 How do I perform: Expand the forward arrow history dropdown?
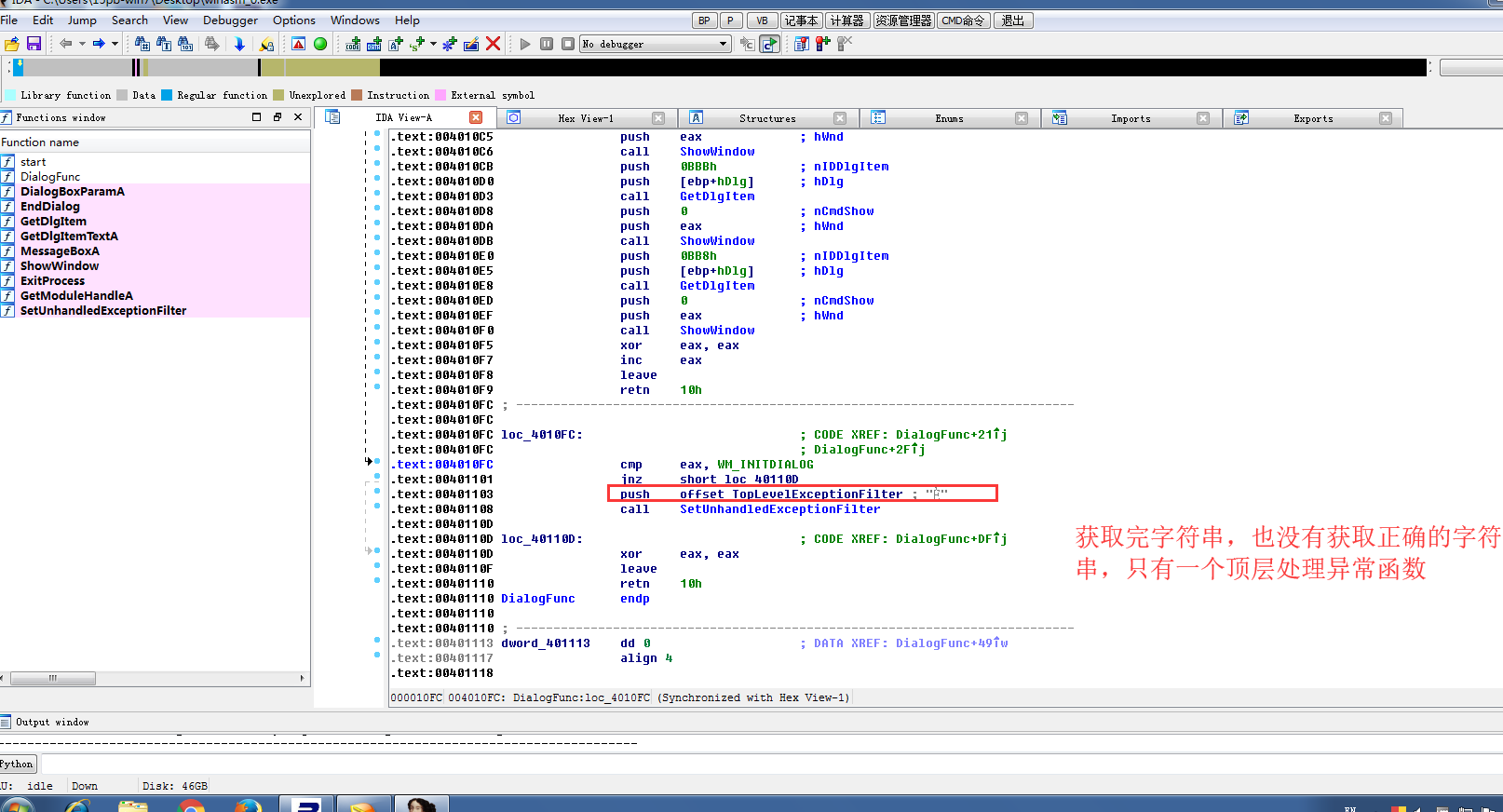click(x=115, y=44)
